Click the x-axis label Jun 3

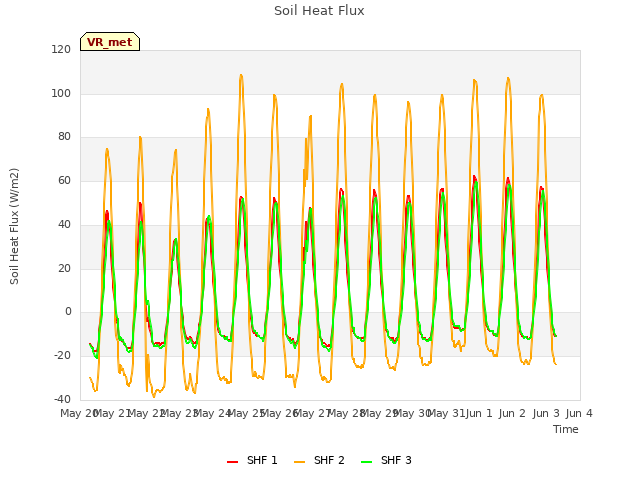(546, 413)
